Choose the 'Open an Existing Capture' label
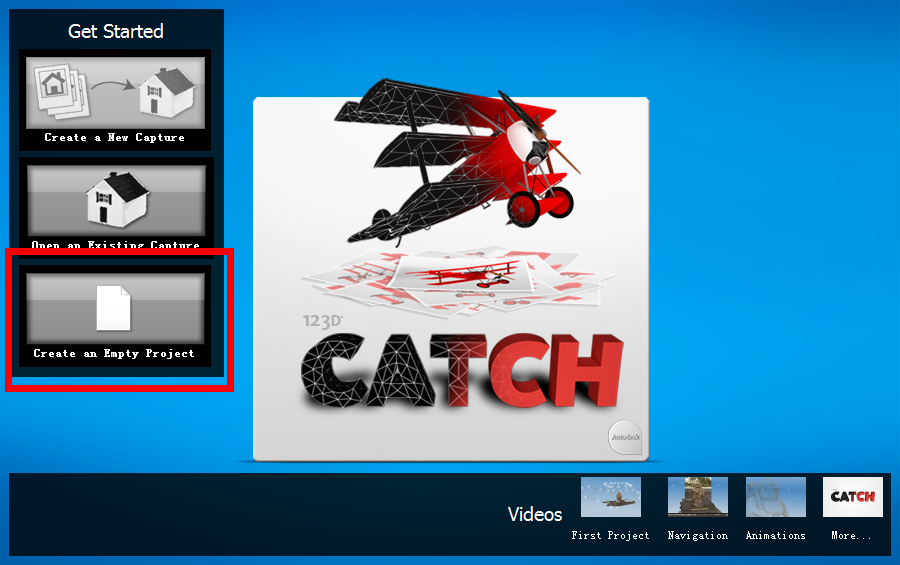This screenshot has width=900, height=565. coord(115,245)
